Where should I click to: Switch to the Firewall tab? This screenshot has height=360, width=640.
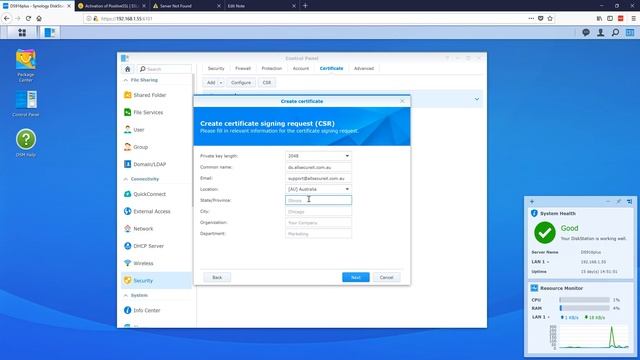(x=243, y=69)
